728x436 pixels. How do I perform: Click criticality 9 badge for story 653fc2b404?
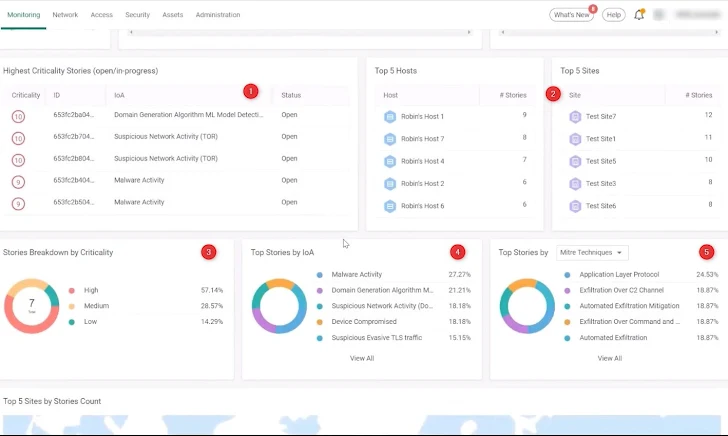18,182
